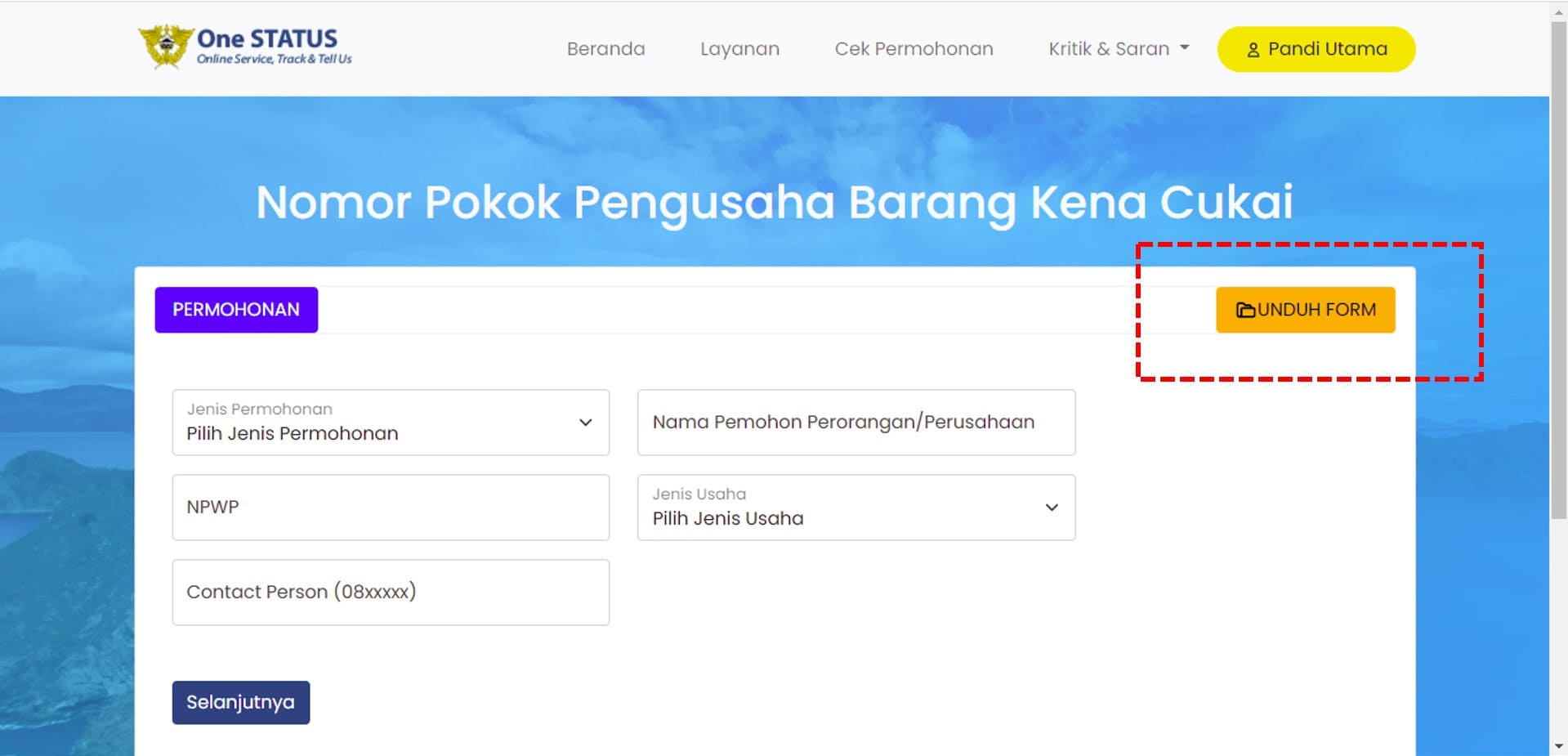This screenshot has height=756, width=1568.
Task: Click the user icon beside Pandi Utama
Action: [1253, 50]
